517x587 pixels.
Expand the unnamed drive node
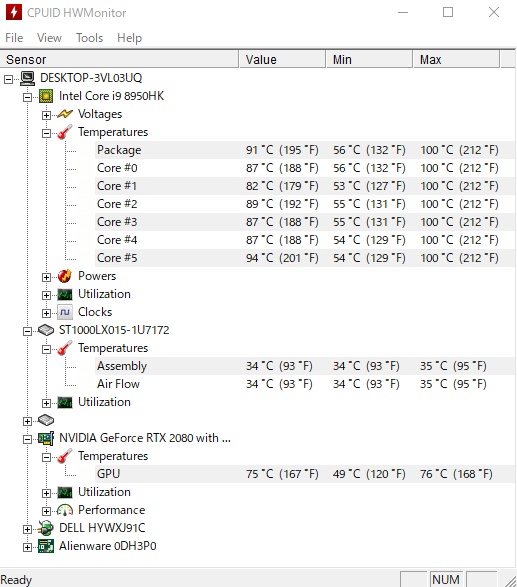[27, 421]
